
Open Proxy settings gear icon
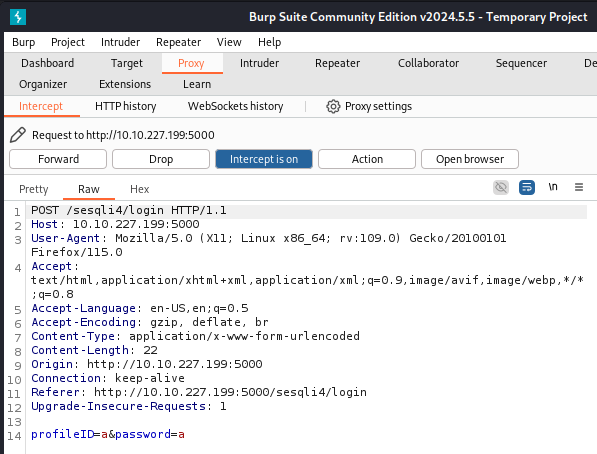tap(333, 106)
